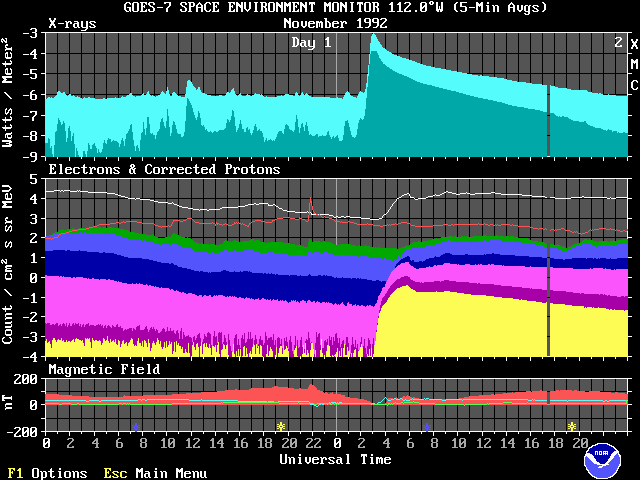The image size is (640, 480).
Task: Click the November 1992 date label
Action: [x=335, y=23]
